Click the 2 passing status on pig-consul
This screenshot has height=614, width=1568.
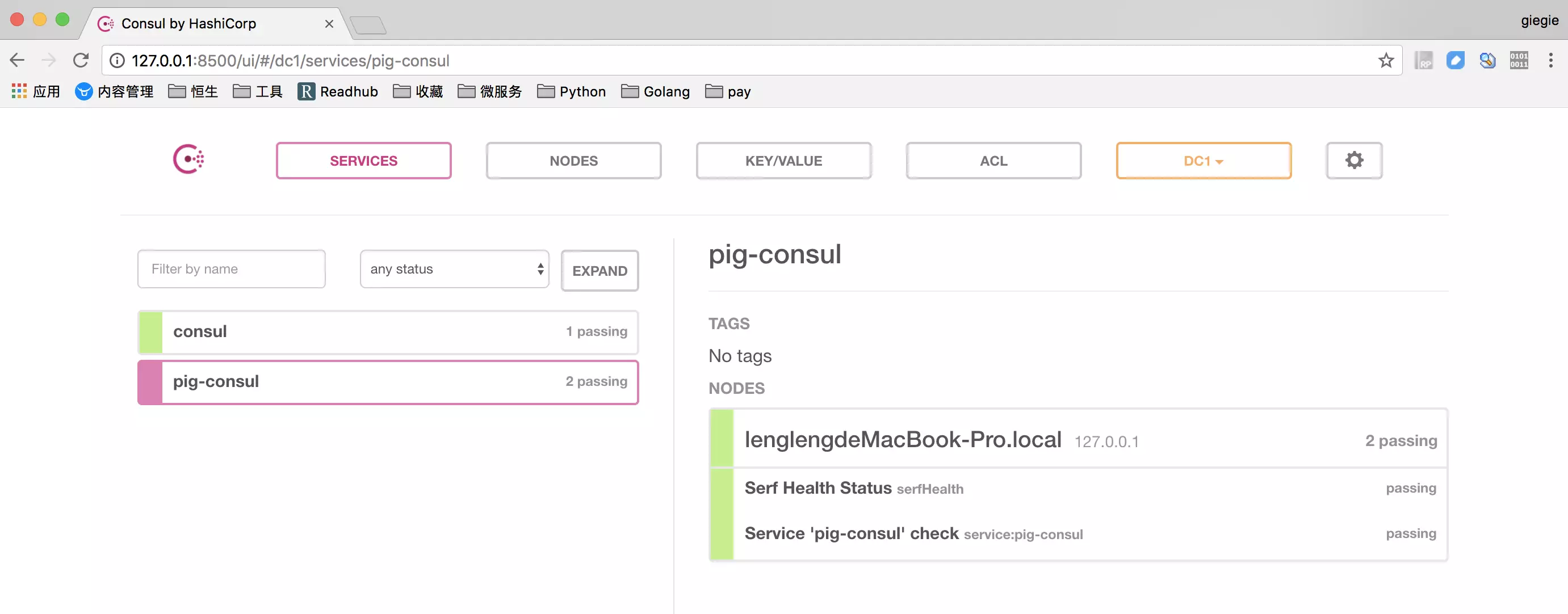(x=596, y=381)
